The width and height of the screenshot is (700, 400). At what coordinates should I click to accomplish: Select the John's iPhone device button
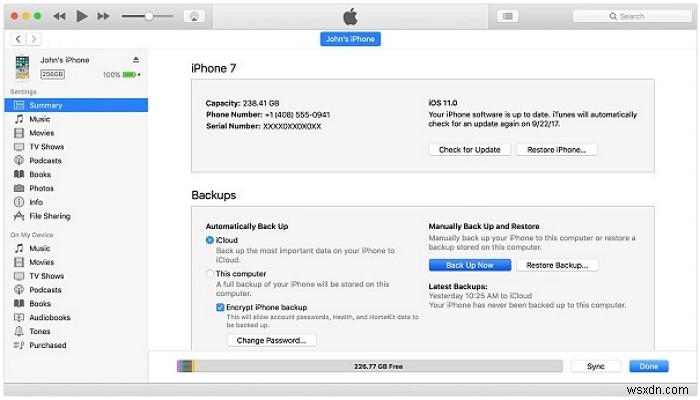click(350, 39)
